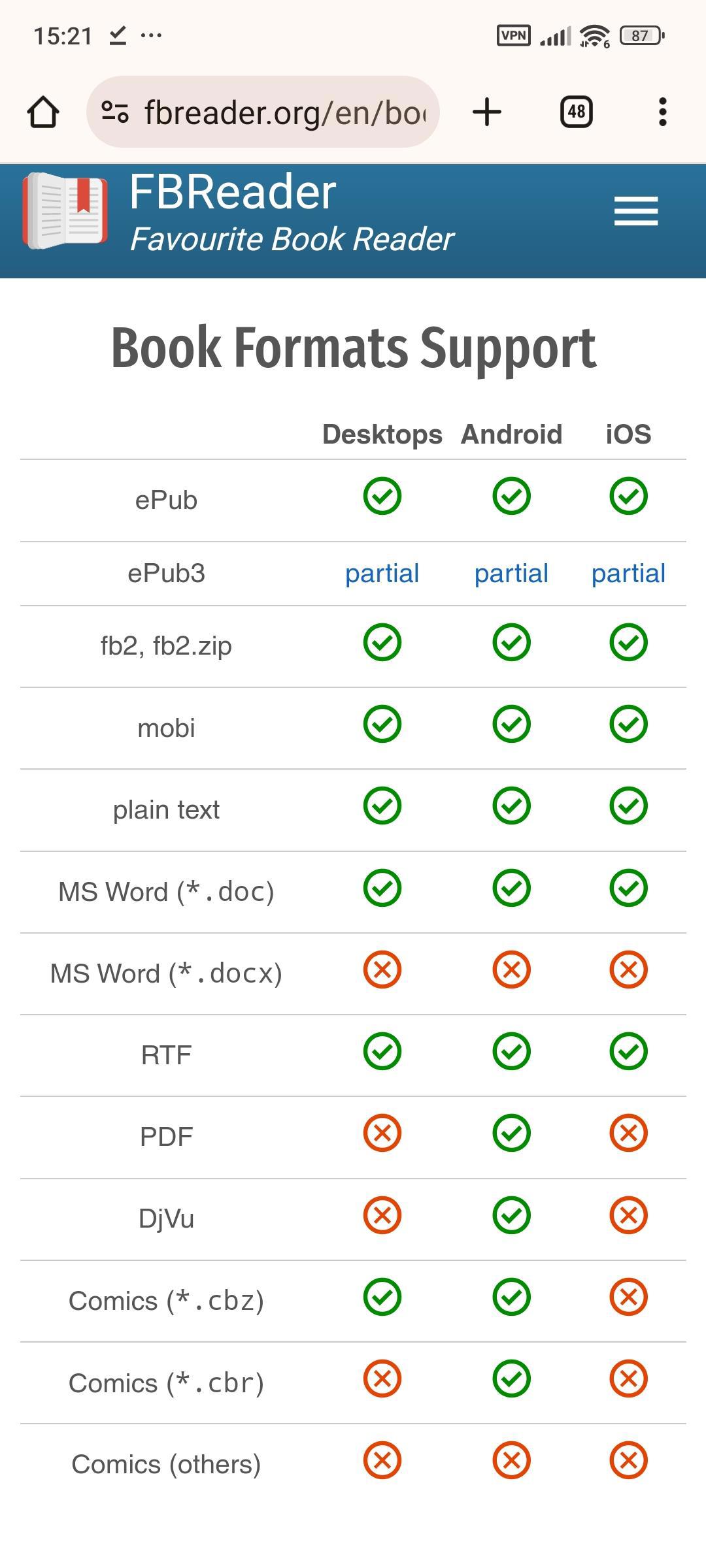Click the FBReader site title text

tap(233, 192)
